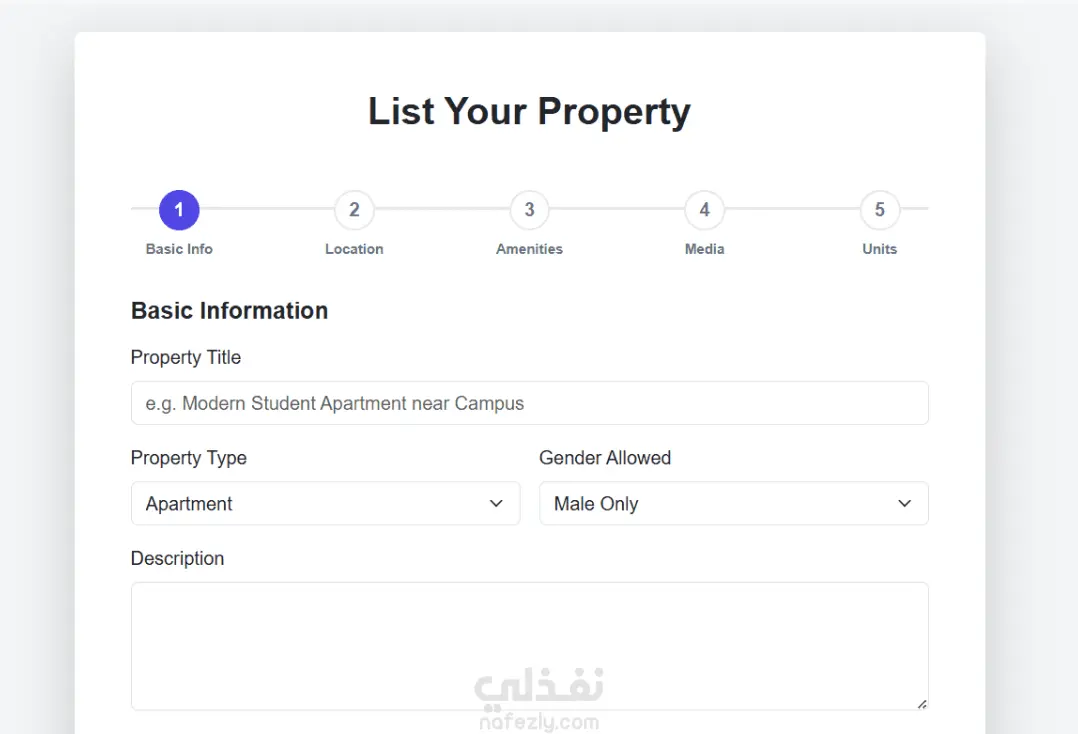1078x734 pixels.
Task: Grab the Description textarea resize handle
Action: (922, 704)
